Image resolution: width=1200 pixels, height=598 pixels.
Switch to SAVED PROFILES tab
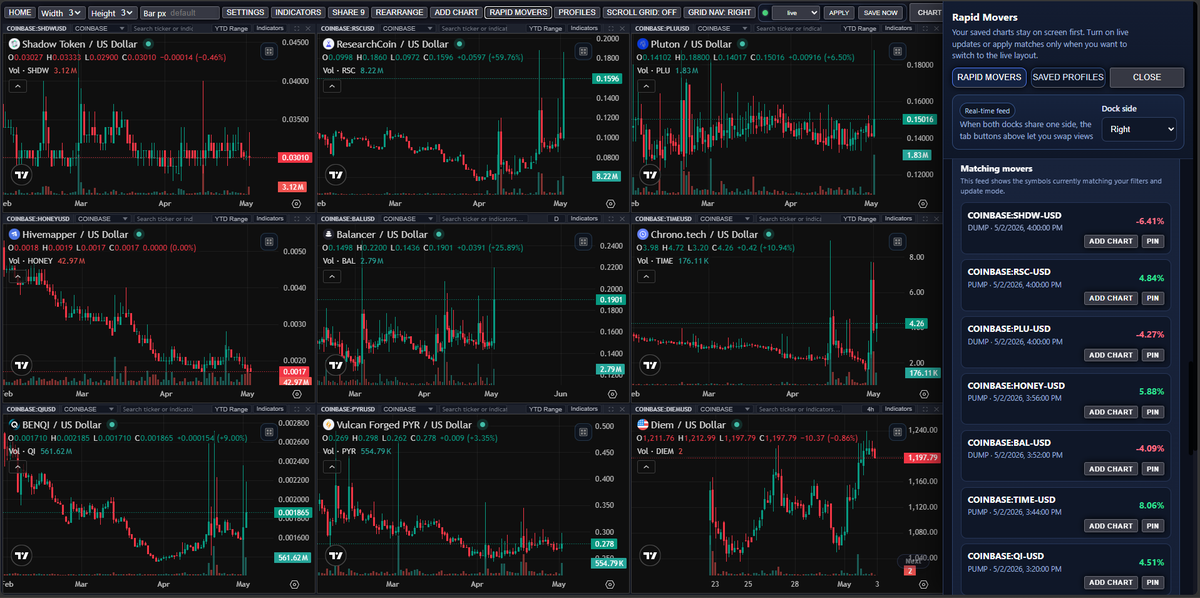[x=1067, y=77]
